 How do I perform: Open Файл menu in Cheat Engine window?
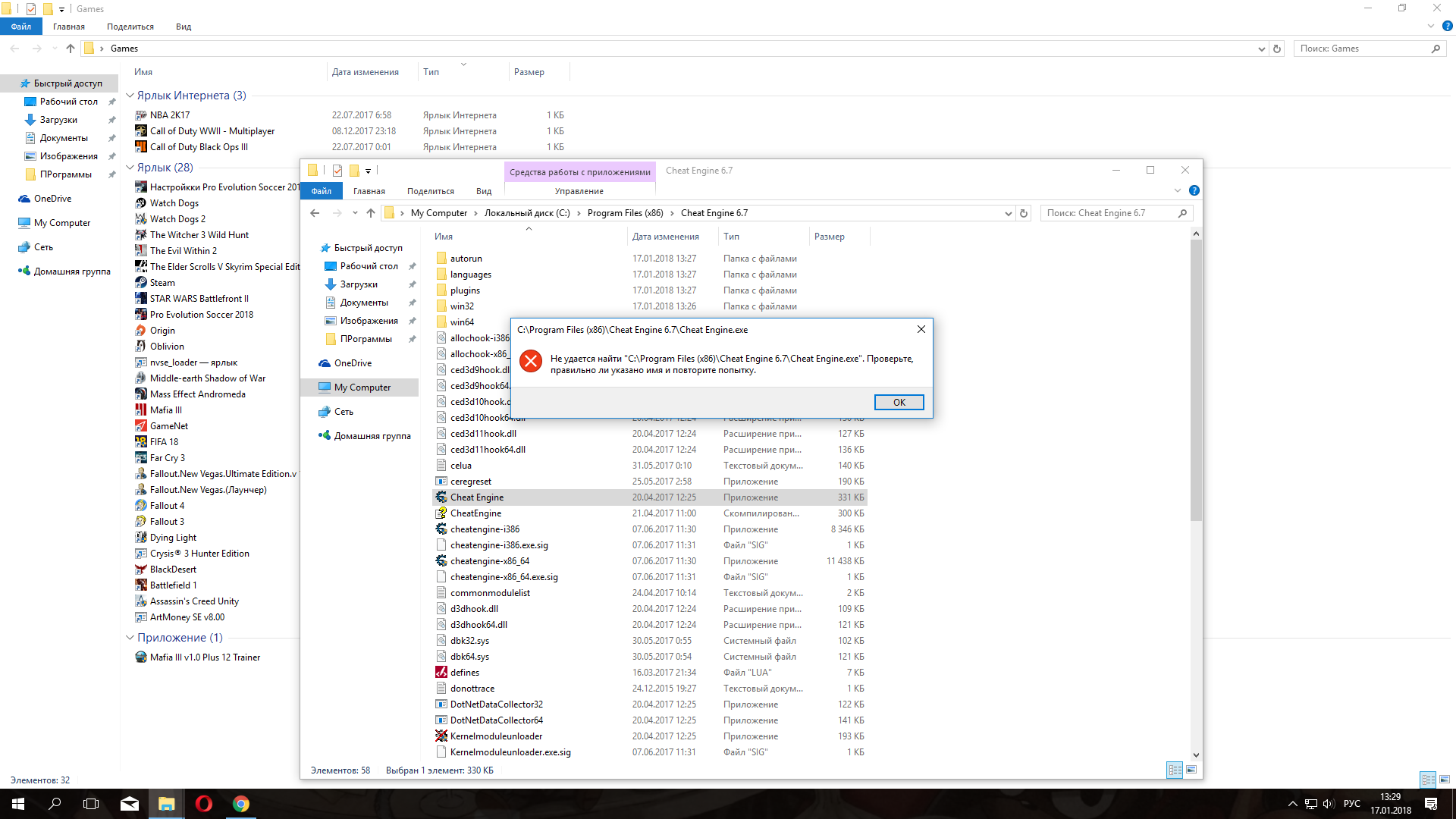tap(322, 191)
